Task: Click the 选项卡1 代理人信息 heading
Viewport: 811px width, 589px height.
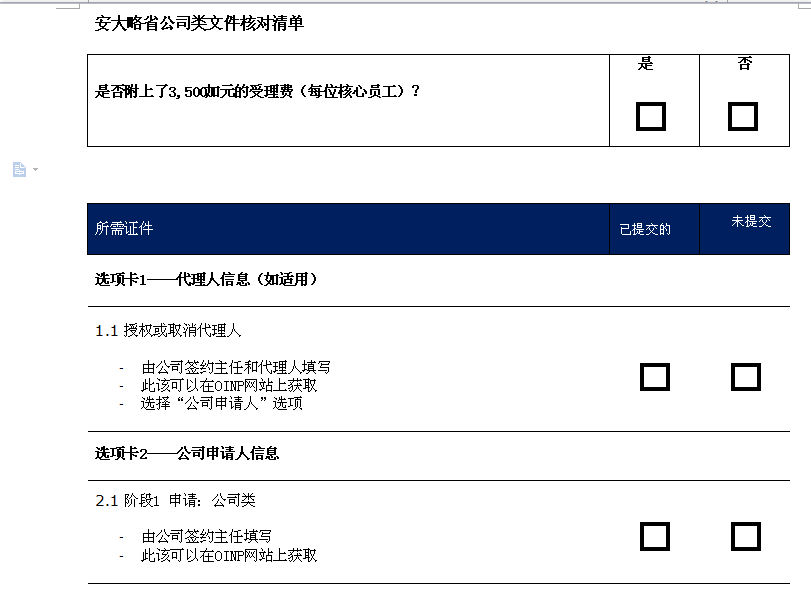Action: [206, 279]
